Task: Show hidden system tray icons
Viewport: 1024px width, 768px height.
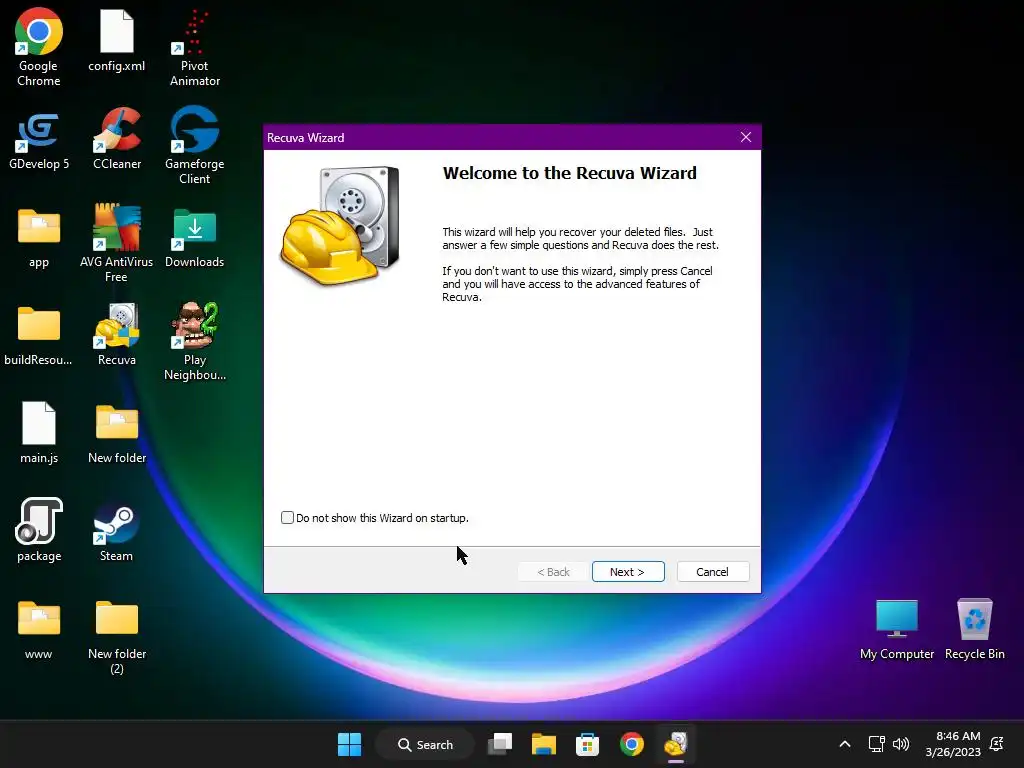Action: [x=844, y=744]
